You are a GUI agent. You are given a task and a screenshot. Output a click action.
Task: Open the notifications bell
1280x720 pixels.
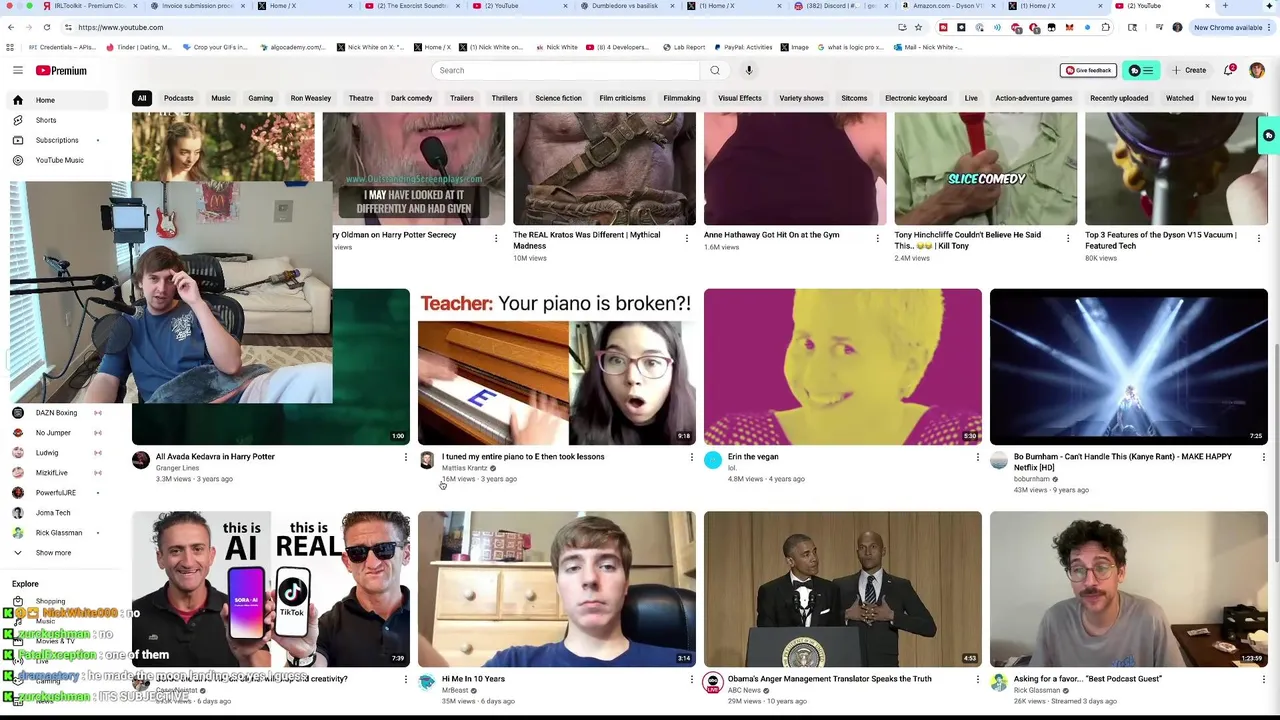point(1229,70)
